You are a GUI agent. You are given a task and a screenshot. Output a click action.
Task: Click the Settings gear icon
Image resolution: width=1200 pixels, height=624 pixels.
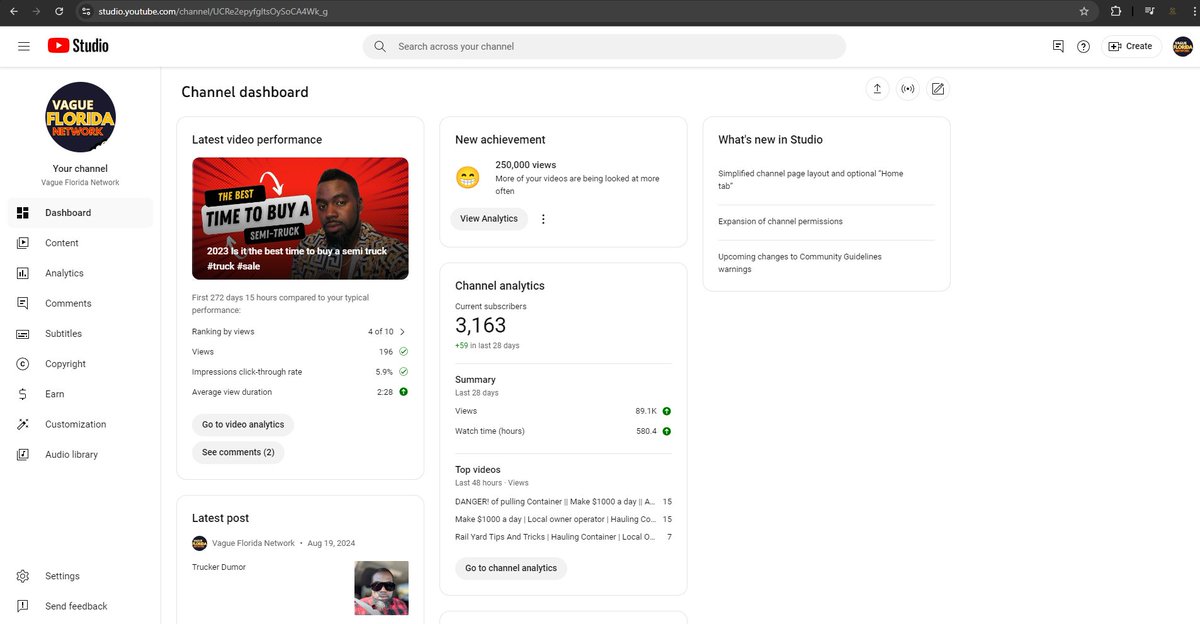[x=23, y=576]
